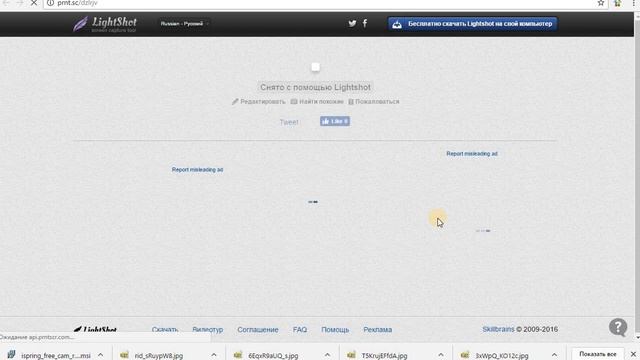The image size is (640, 360).
Task: Open the Twitter icon in header
Action: [352, 24]
